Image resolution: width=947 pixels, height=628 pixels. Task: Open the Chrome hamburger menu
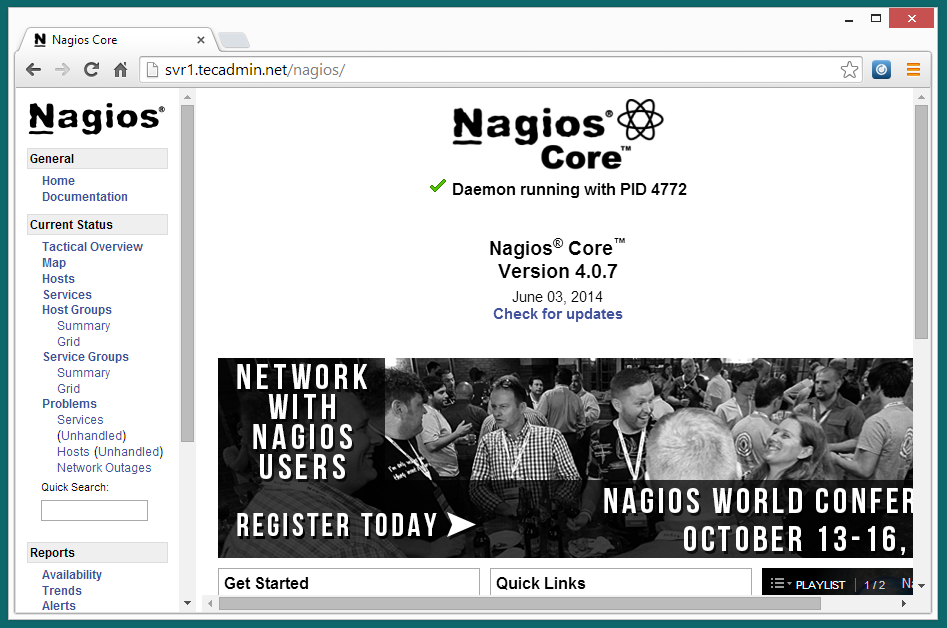click(913, 70)
